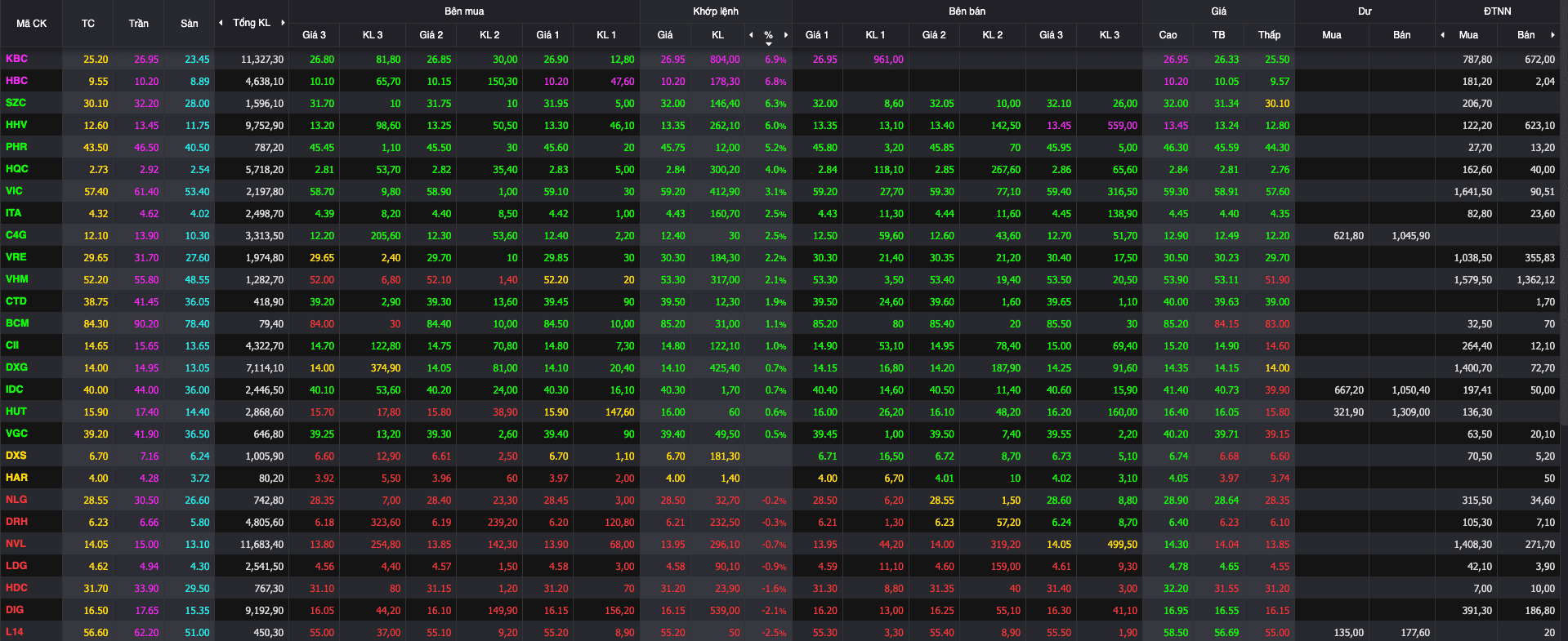Open stock symbol VGC

[16, 434]
